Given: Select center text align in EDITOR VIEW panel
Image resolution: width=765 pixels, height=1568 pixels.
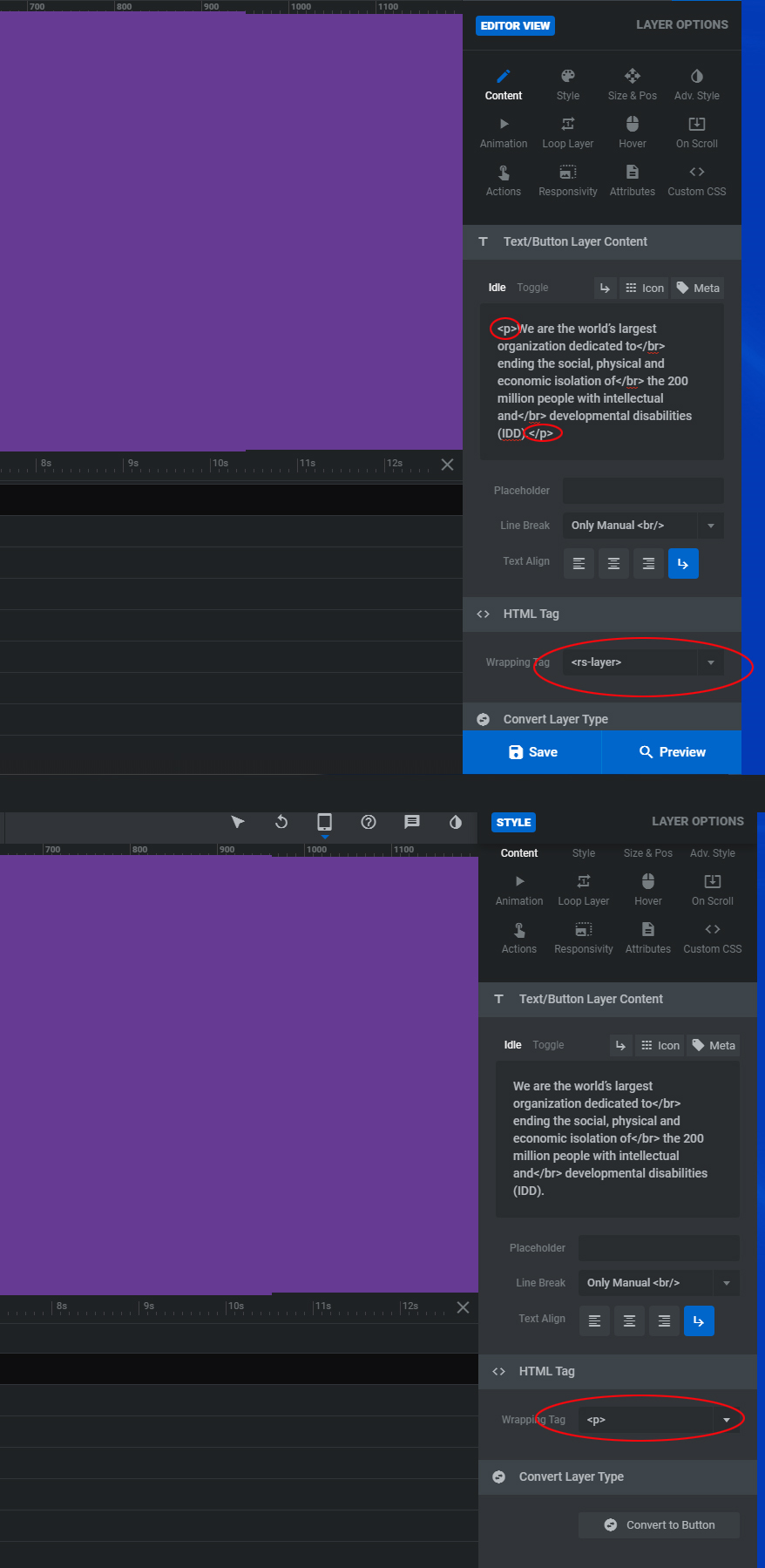Looking at the screenshot, I should [x=613, y=564].
